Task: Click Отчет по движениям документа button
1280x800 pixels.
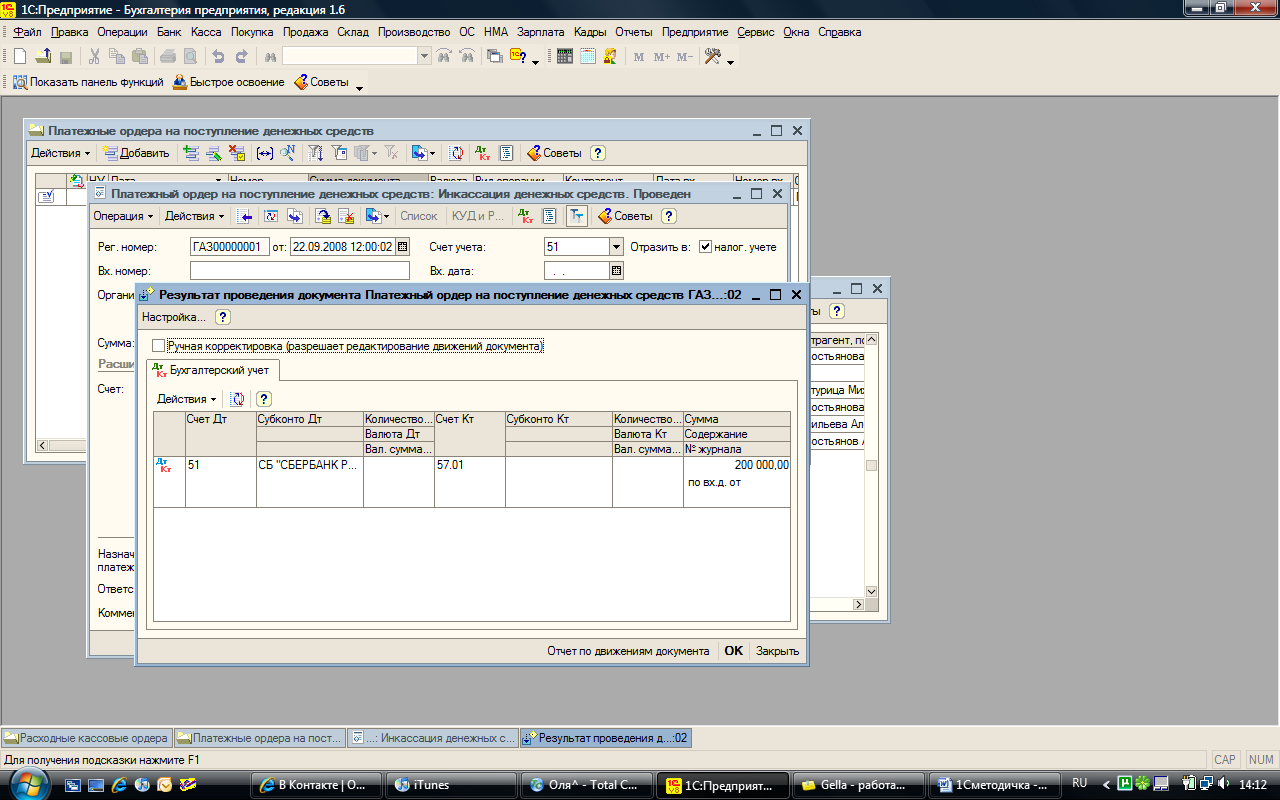Action: pos(628,651)
